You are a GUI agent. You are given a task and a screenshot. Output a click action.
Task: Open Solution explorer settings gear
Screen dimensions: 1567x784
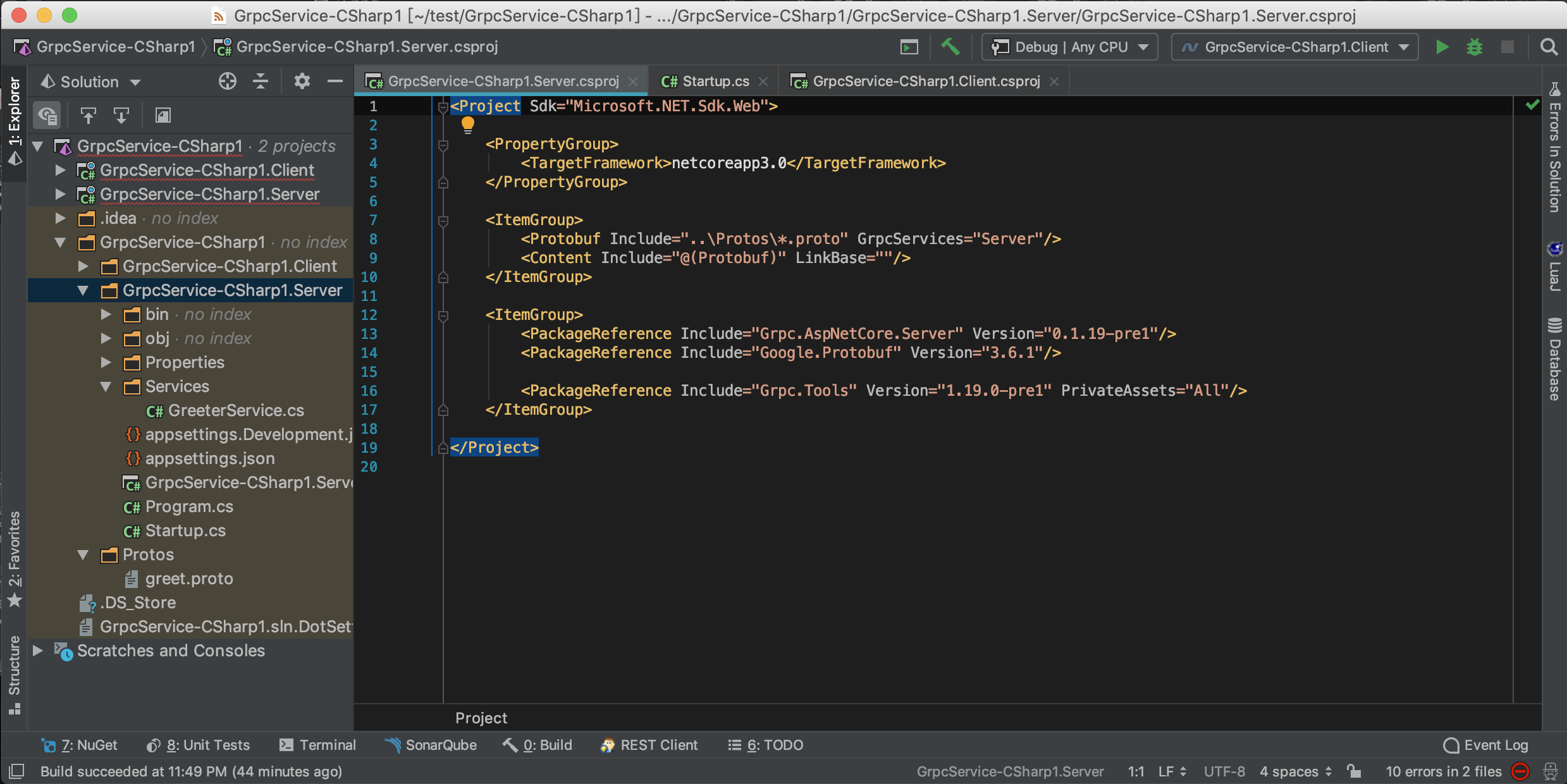[302, 81]
